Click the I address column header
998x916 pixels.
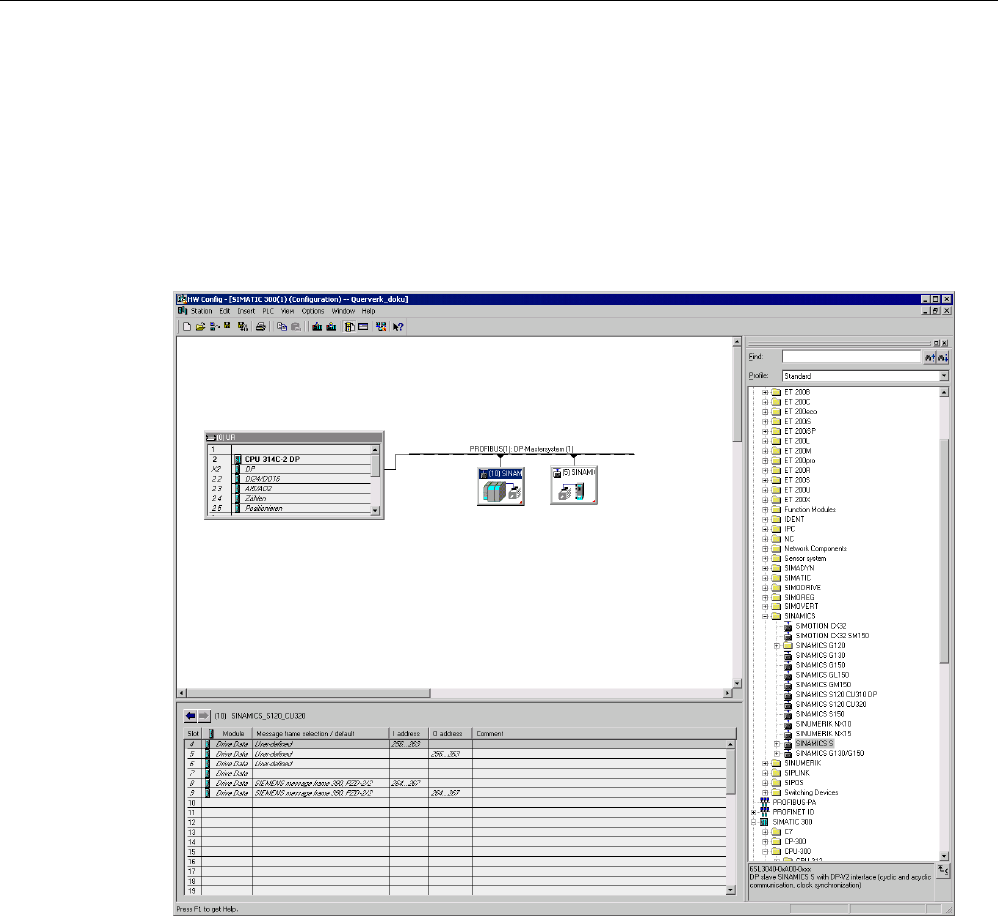coord(409,734)
